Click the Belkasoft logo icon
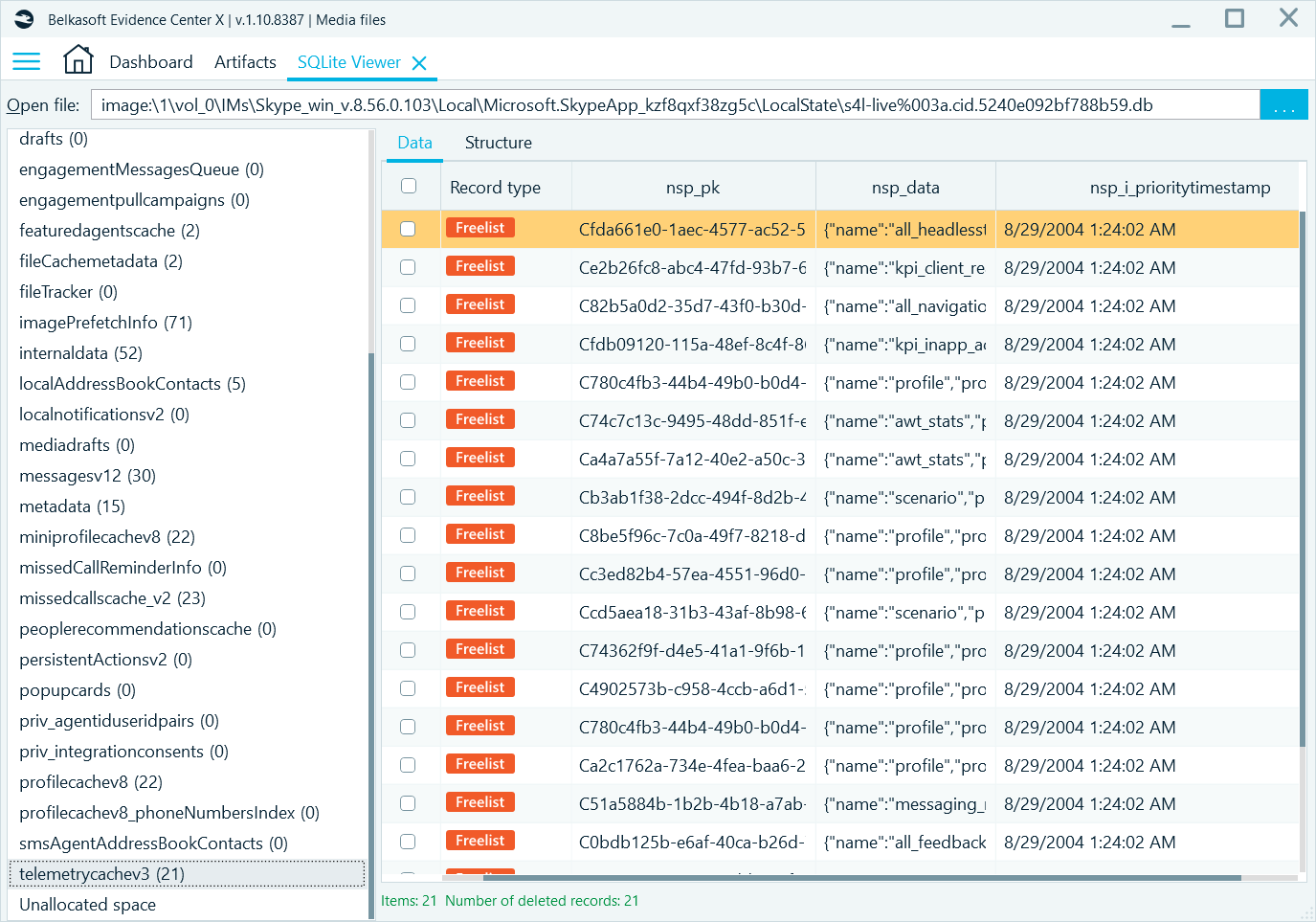The width and height of the screenshot is (1316, 922). pyautogui.click(x=24, y=19)
